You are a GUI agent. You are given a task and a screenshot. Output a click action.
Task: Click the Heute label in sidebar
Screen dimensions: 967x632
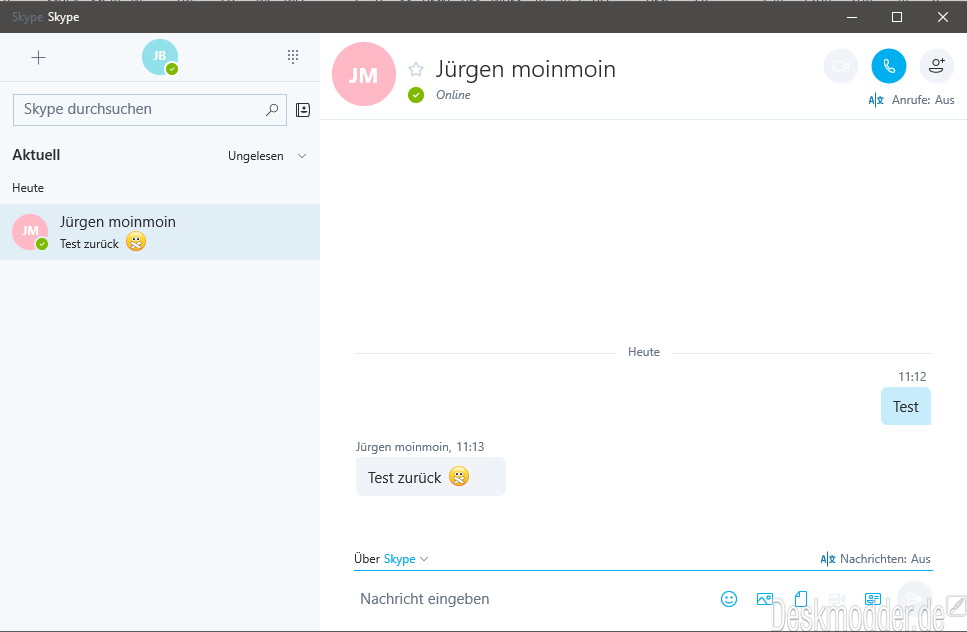click(x=28, y=187)
